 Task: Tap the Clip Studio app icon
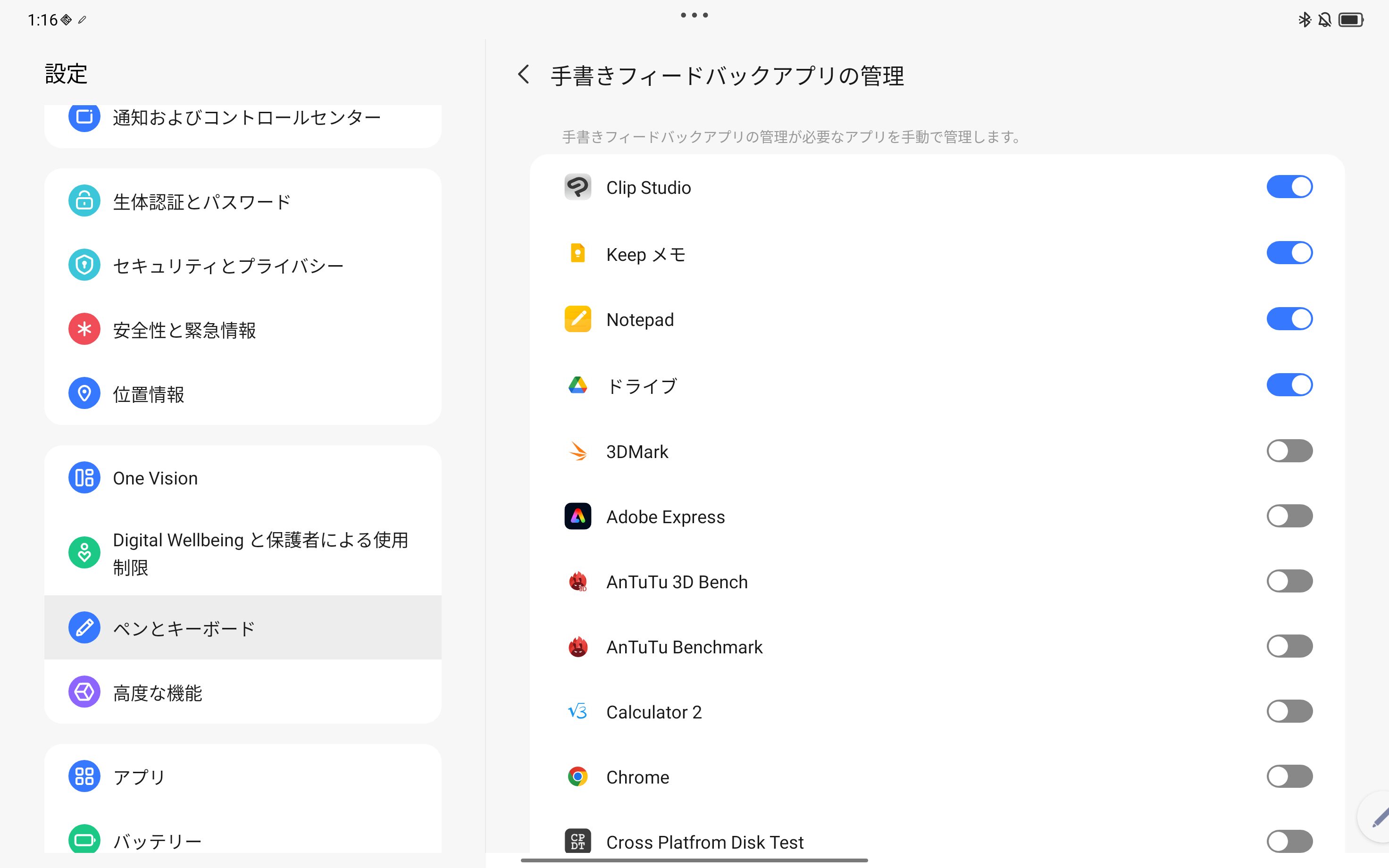pos(577,187)
